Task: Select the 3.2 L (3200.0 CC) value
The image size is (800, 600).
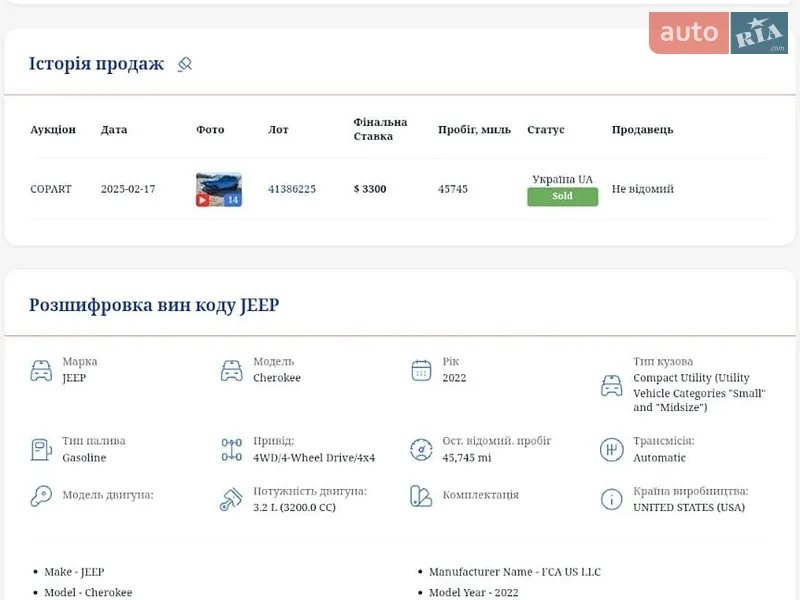Action: click(294, 507)
